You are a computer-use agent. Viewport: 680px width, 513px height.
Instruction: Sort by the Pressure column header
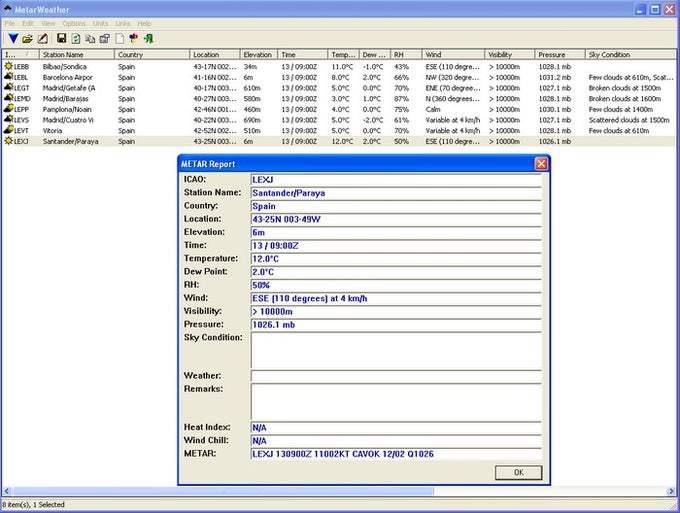click(560, 55)
